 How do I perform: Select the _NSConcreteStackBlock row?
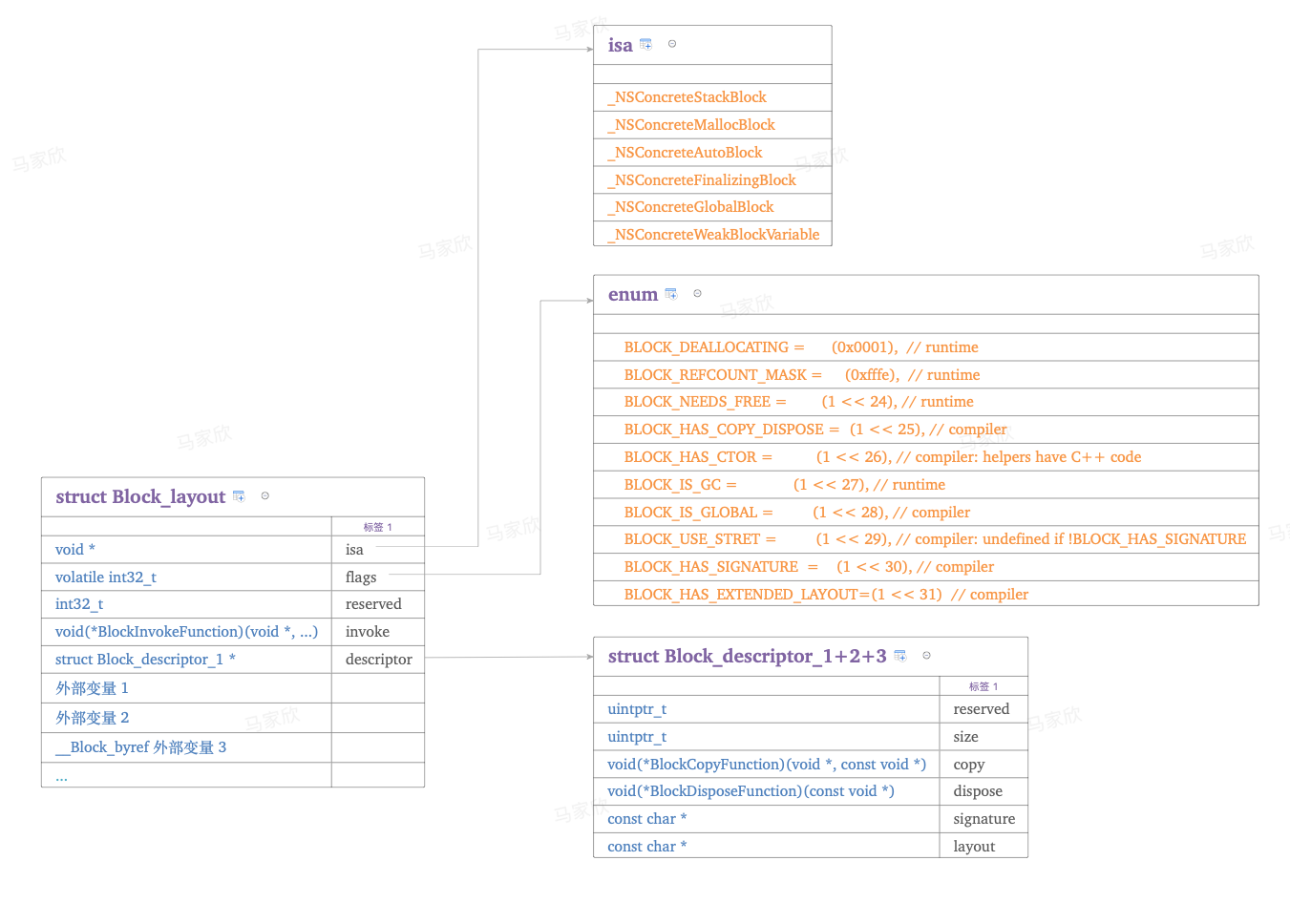coord(690,97)
